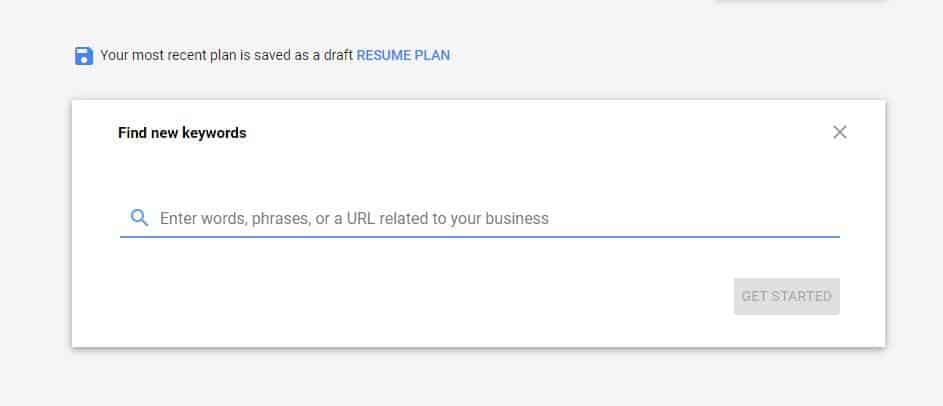Close the Find new keywords card

click(x=840, y=132)
